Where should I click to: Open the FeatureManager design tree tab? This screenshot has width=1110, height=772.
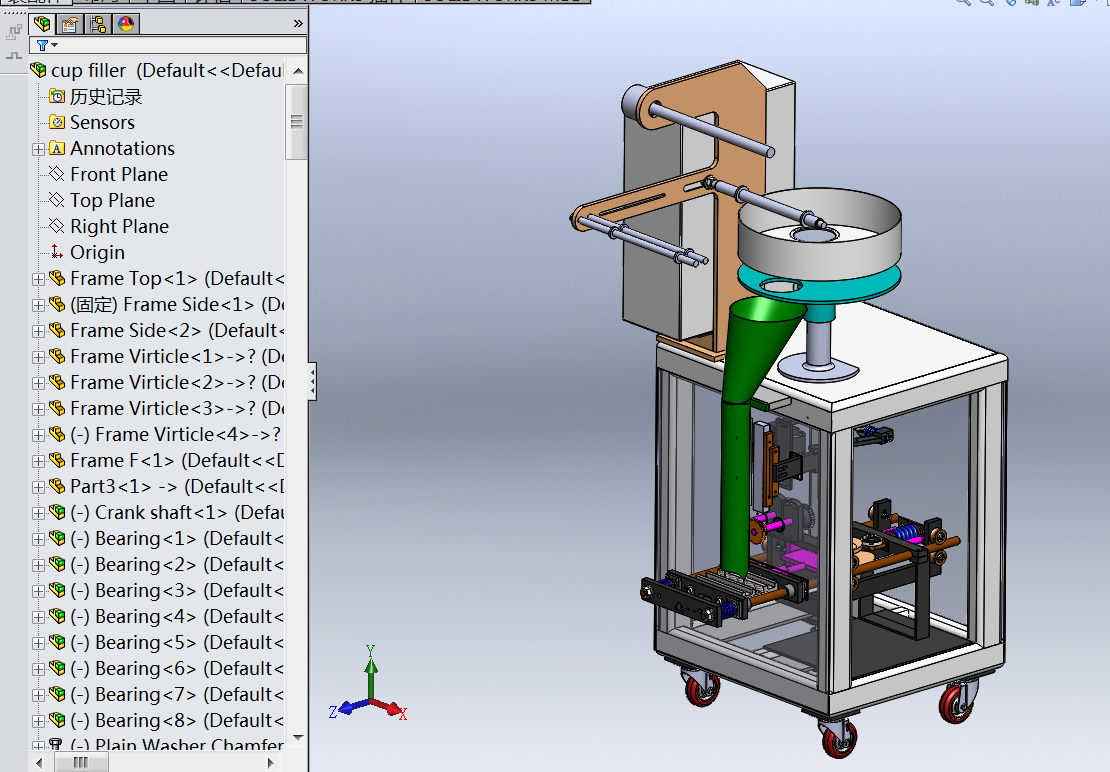(x=42, y=24)
